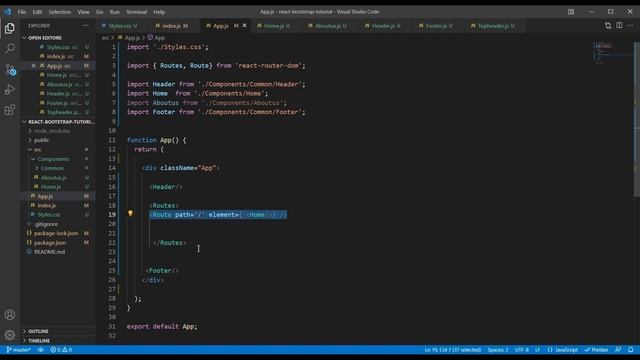Open the Edit menu
Image resolution: width=640 pixels, height=360 pixels.
pyautogui.click(x=37, y=12)
